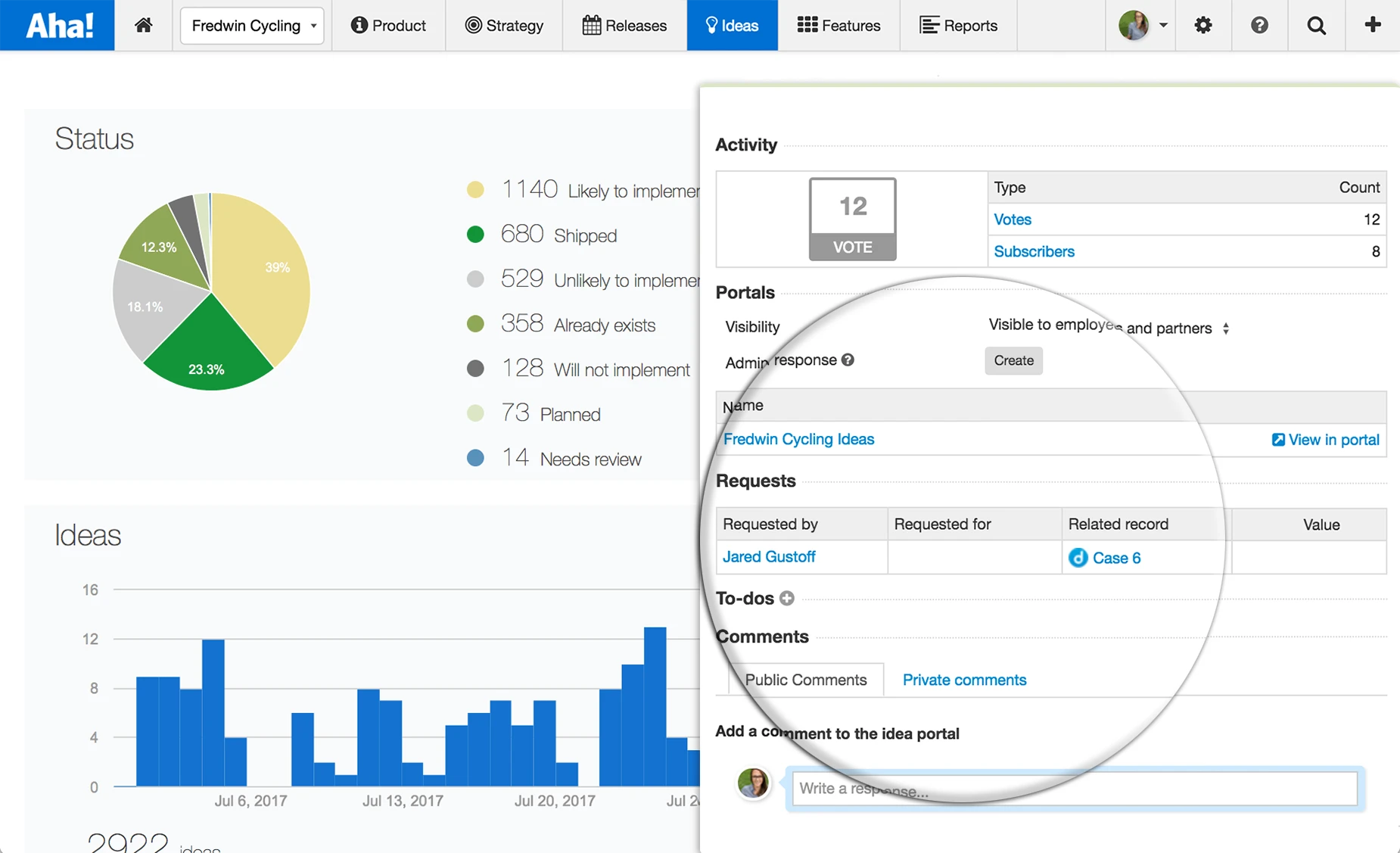The width and height of the screenshot is (1400, 853).
Task: Switch to Private comments tab
Action: click(964, 680)
